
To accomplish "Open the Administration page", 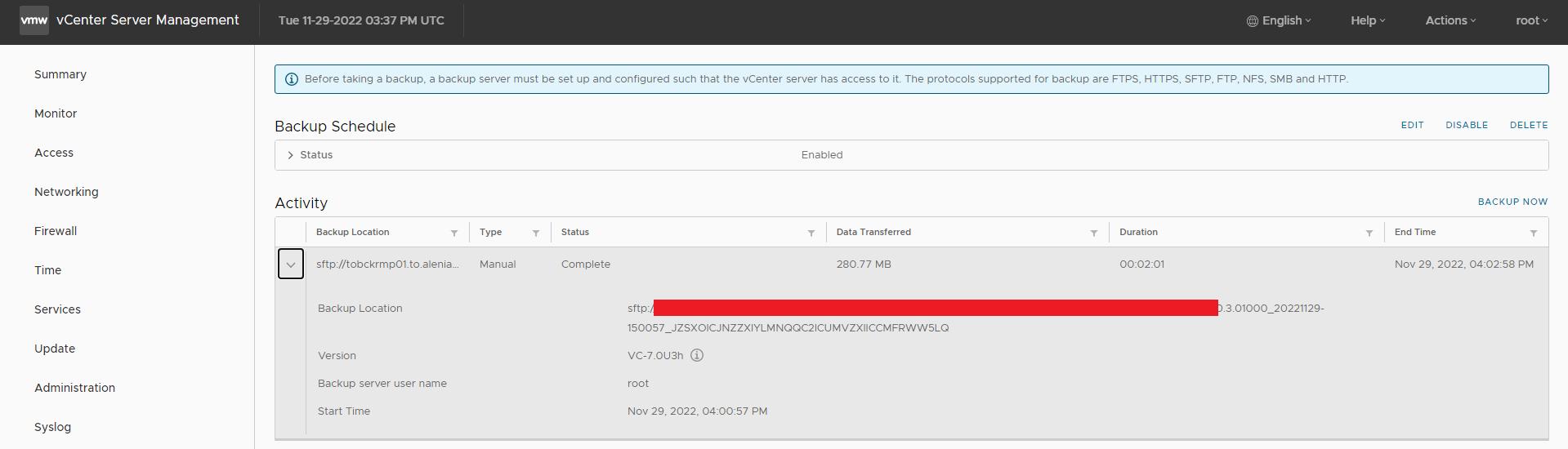I will pyautogui.click(x=74, y=388).
